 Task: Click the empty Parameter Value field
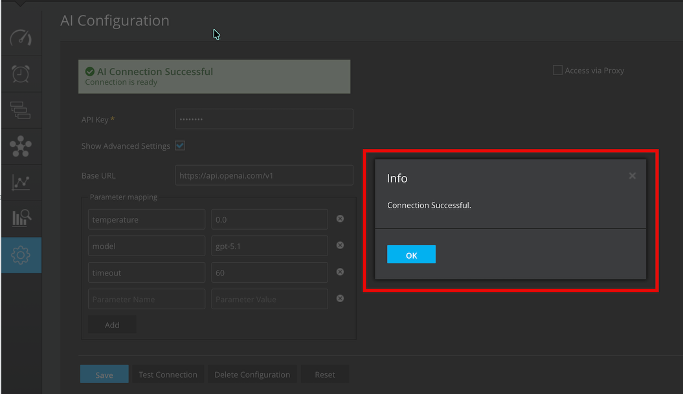coord(269,299)
